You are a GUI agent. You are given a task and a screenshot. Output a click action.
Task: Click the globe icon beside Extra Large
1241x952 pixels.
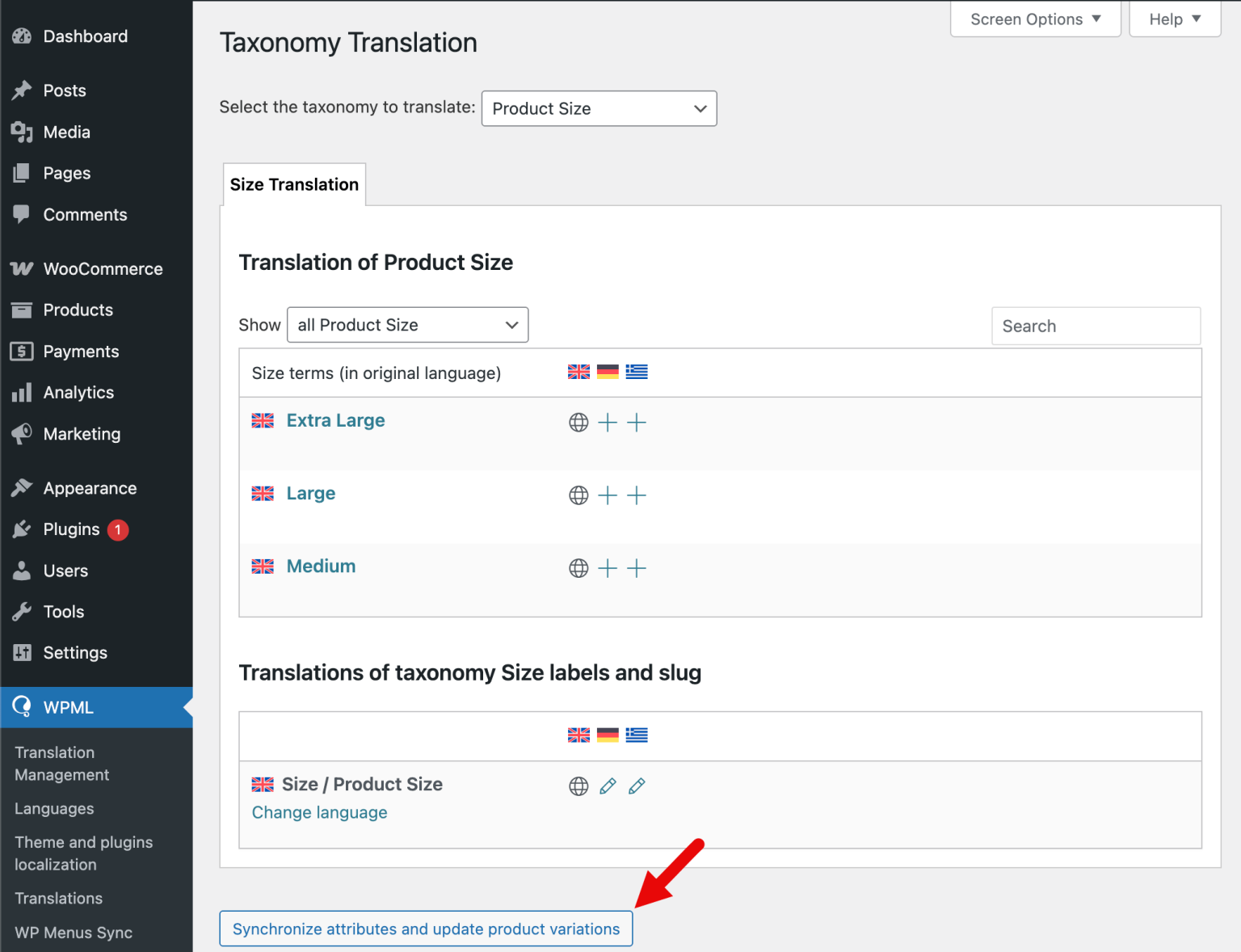(x=578, y=422)
